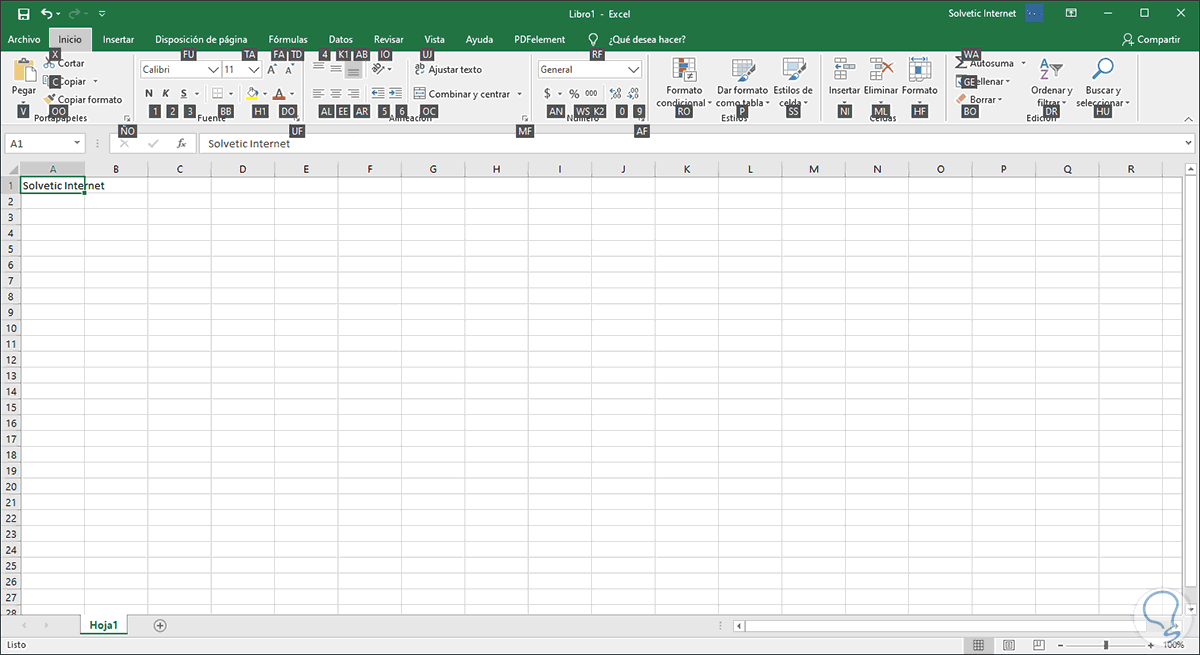Toggle align text right

tap(353, 94)
